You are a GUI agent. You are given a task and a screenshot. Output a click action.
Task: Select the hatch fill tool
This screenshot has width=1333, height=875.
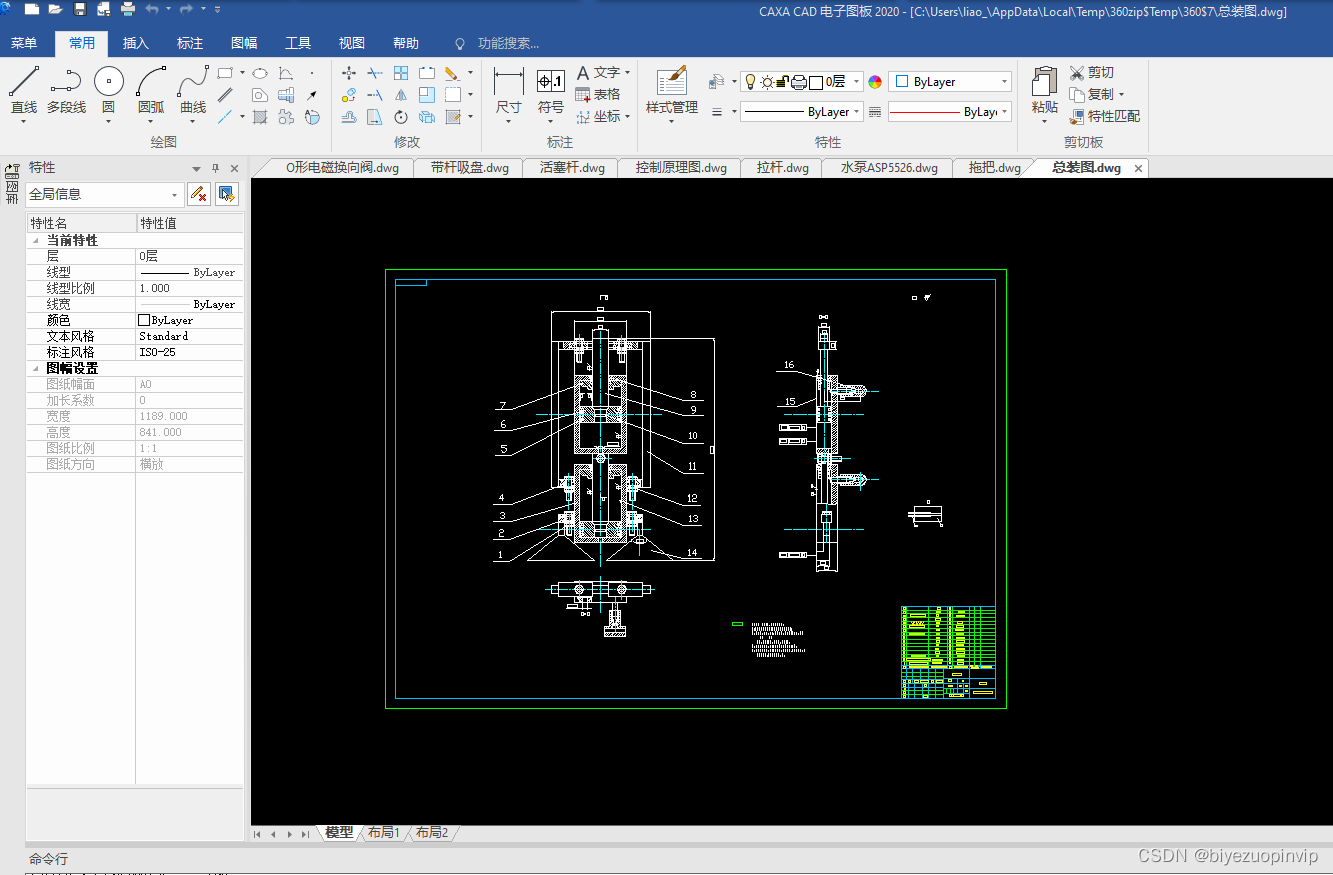pos(260,117)
